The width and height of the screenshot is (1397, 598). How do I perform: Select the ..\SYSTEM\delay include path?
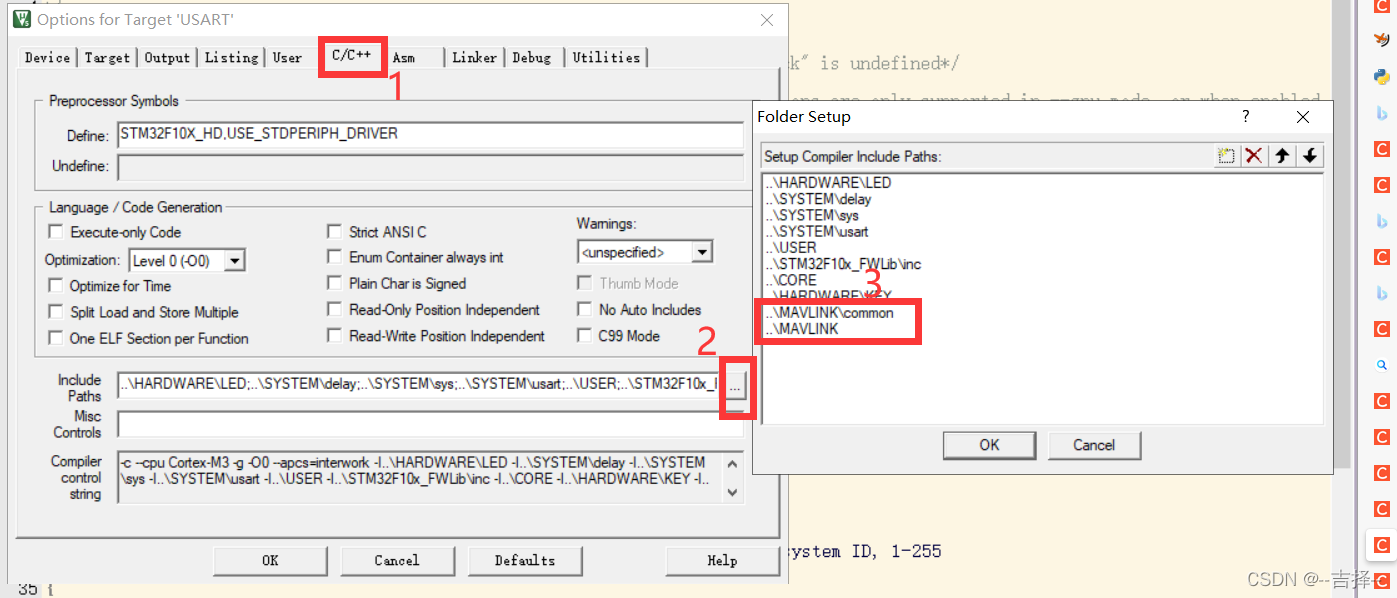pos(818,199)
